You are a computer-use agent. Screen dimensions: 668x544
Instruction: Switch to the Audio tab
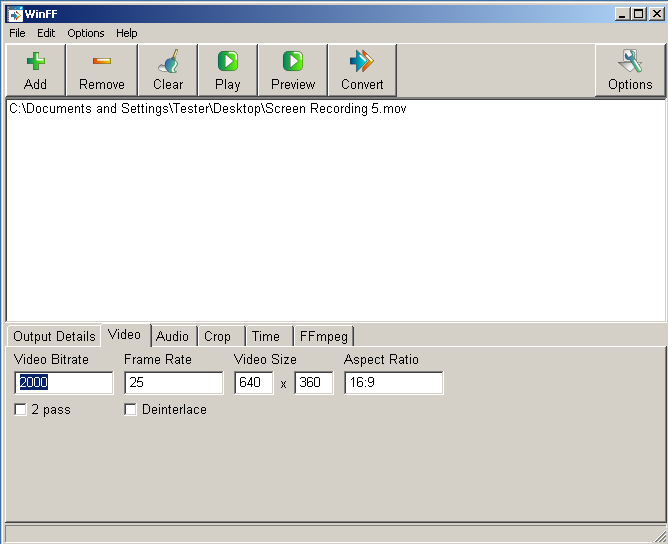click(172, 336)
